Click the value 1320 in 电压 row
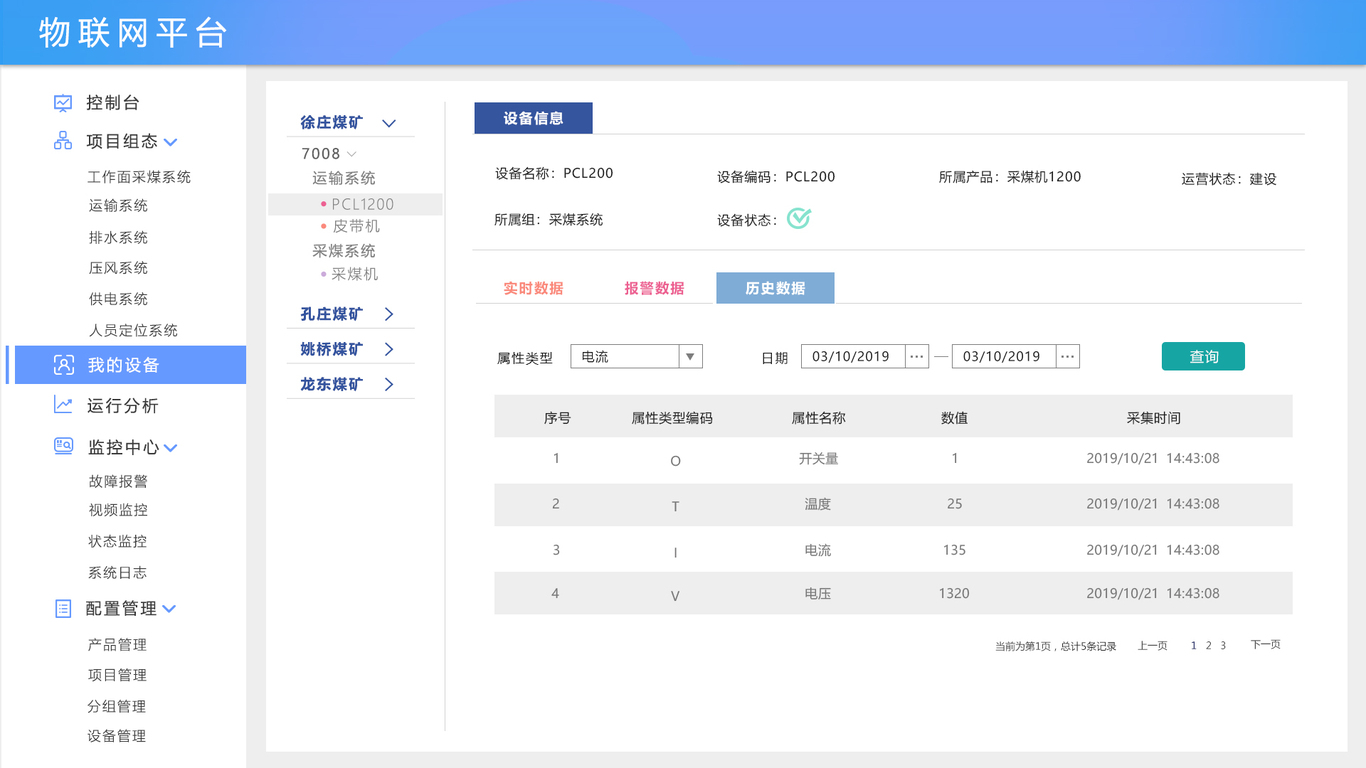1366x768 pixels. (954, 593)
